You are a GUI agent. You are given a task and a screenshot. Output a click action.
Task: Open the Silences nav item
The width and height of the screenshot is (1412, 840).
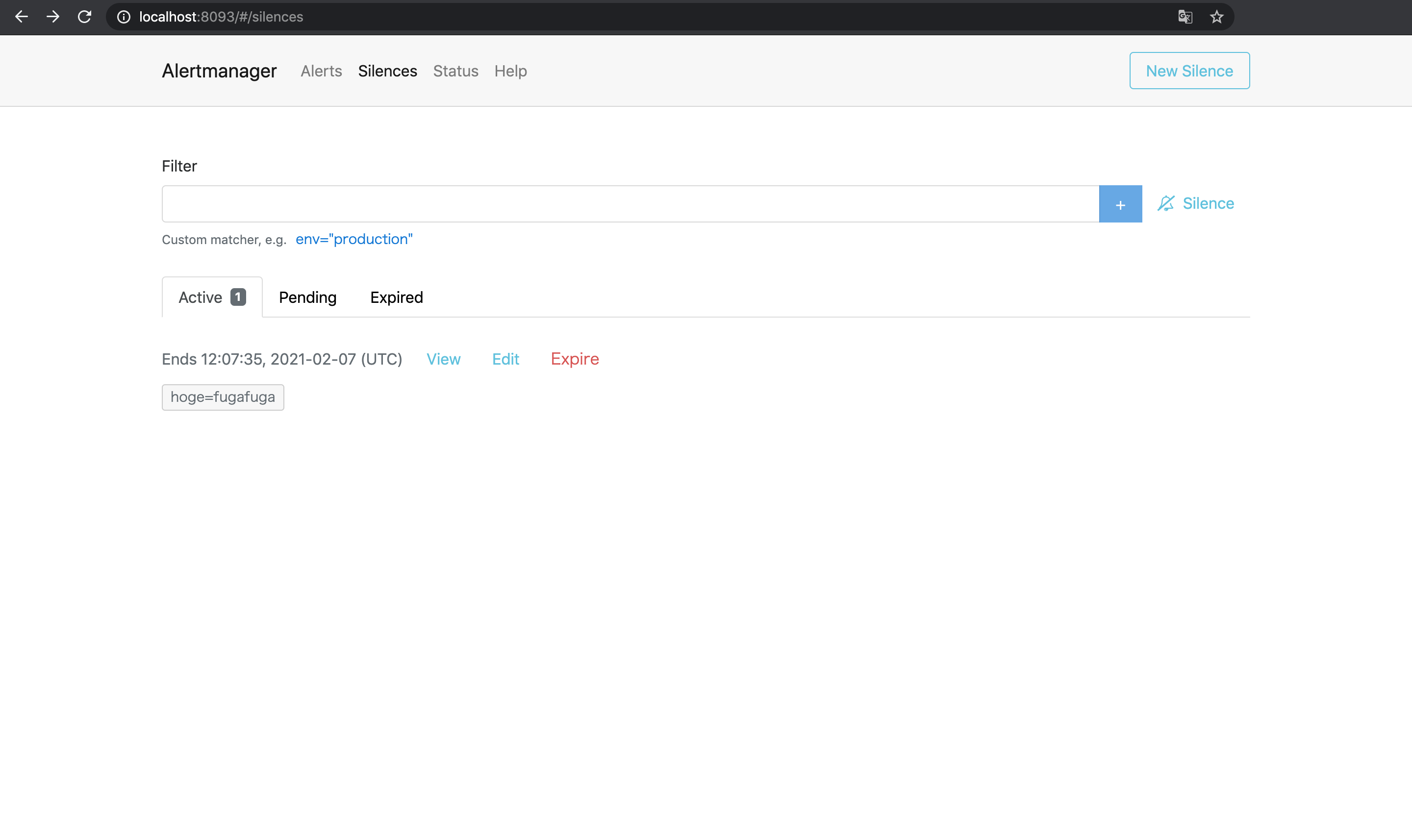[x=388, y=71]
